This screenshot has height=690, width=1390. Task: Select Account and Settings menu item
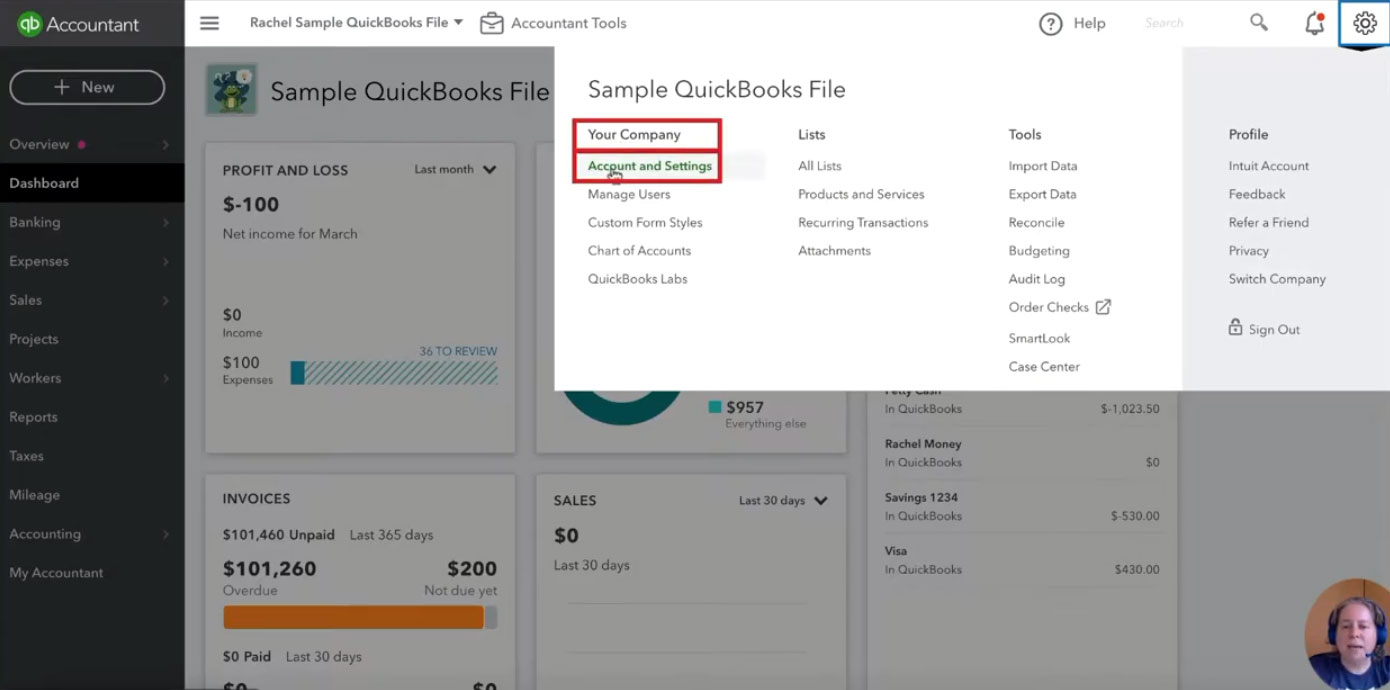pyautogui.click(x=650, y=166)
